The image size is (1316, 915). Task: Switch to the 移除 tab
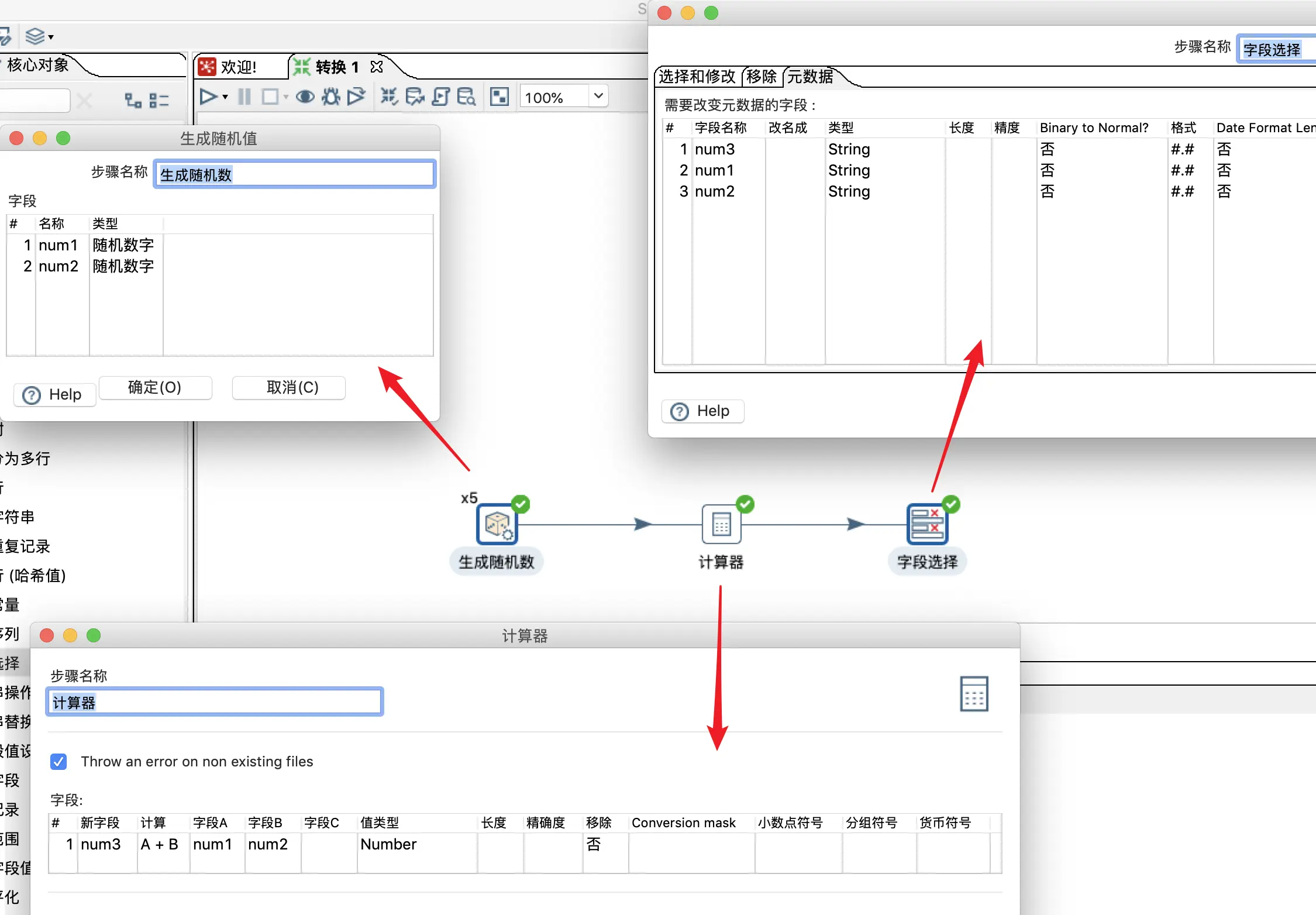pos(761,77)
